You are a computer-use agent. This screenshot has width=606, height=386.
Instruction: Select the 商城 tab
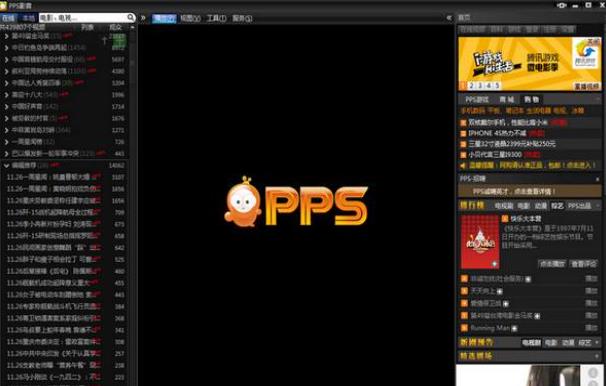(506, 100)
